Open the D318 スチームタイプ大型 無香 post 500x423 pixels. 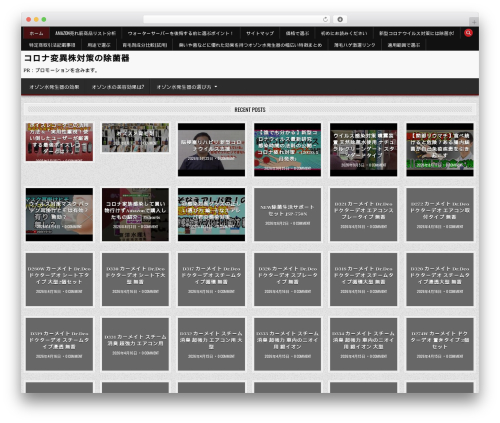click(x=363, y=279)
